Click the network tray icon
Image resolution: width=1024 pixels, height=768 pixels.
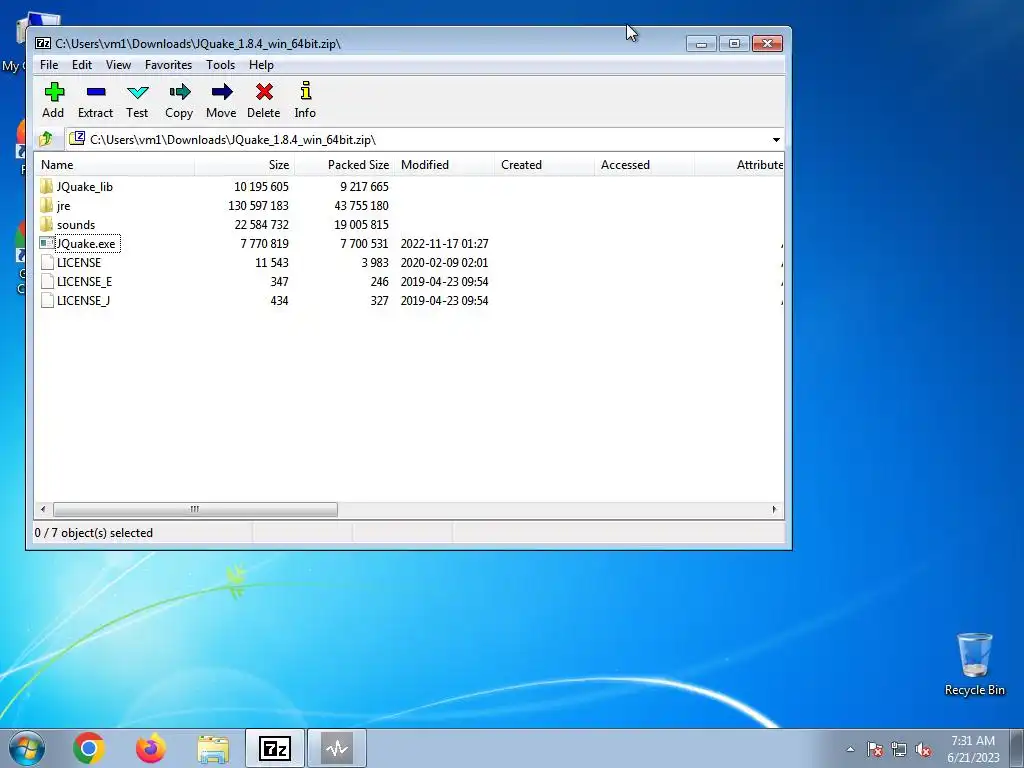pos(899,749)
